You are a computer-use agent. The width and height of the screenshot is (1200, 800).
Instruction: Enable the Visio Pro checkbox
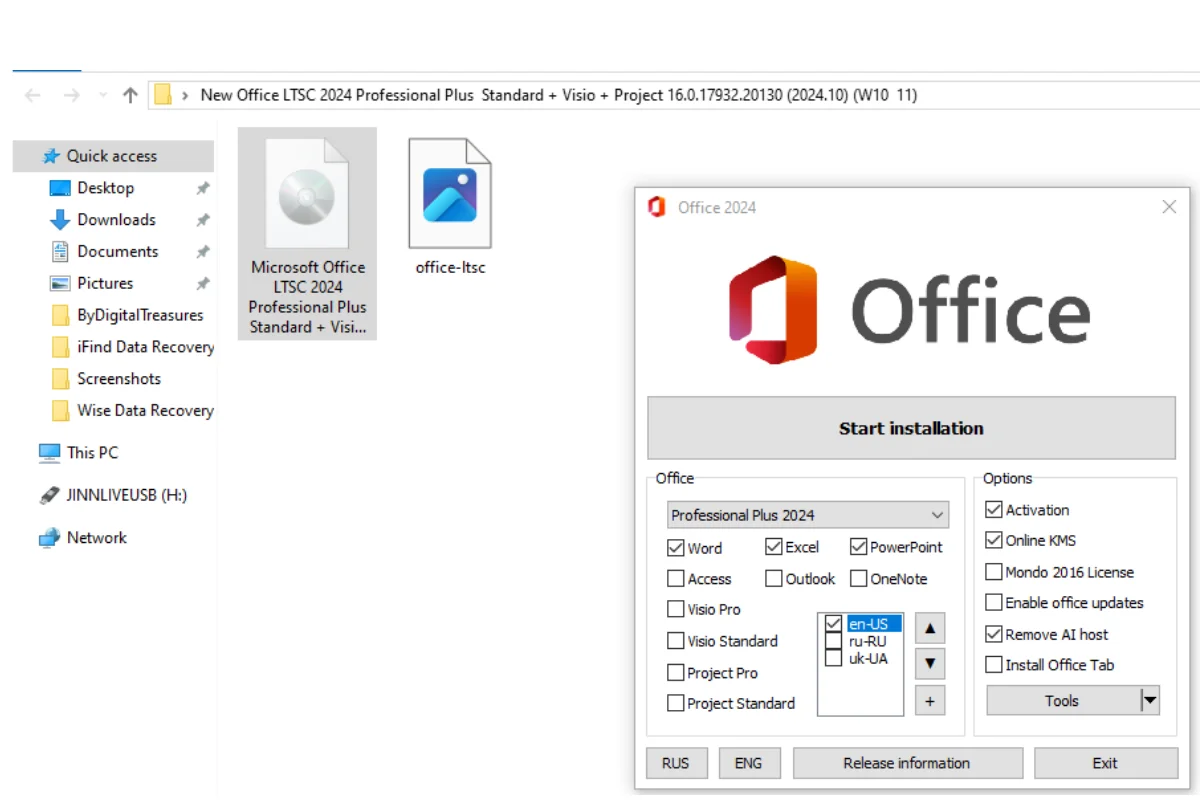tap(676, 609)
